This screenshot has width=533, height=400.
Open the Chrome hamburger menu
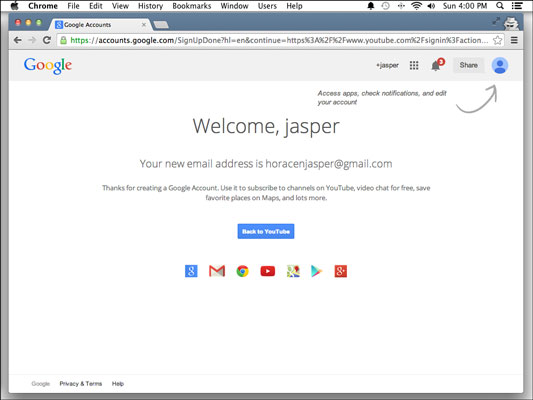514,40
